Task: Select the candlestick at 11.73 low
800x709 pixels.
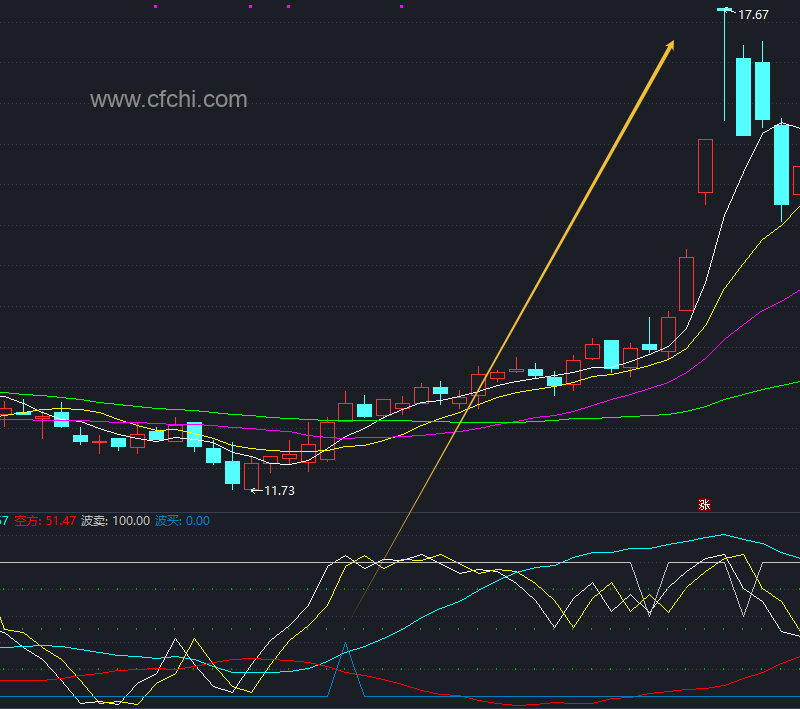Action: pos(251,474)
